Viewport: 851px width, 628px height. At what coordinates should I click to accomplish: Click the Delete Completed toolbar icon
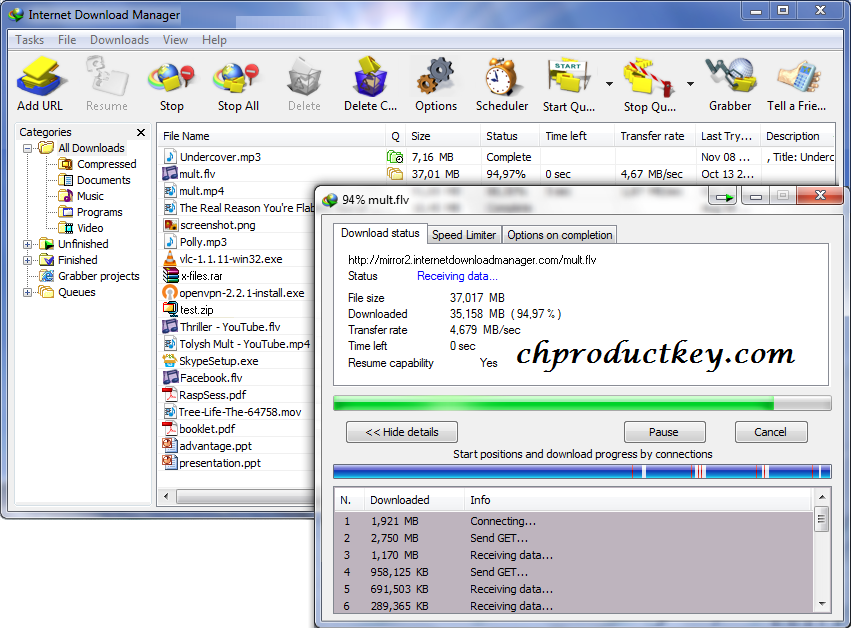(370, 77)
